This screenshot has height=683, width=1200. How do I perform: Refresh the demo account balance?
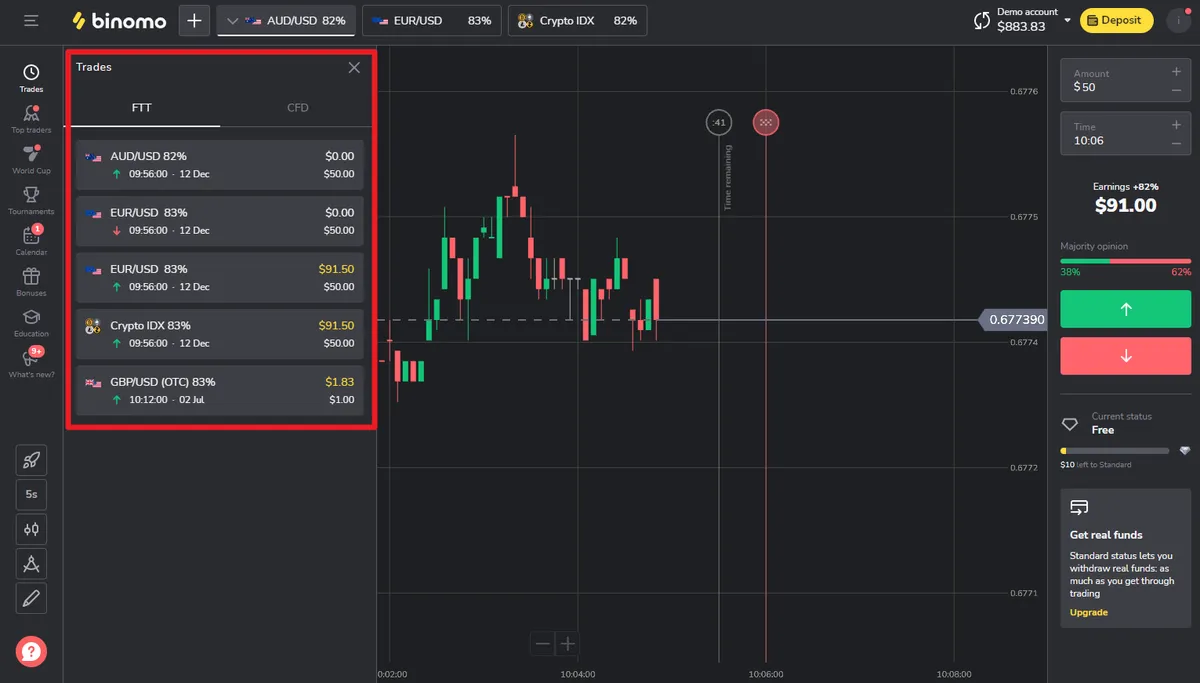(x=982, y=20)
